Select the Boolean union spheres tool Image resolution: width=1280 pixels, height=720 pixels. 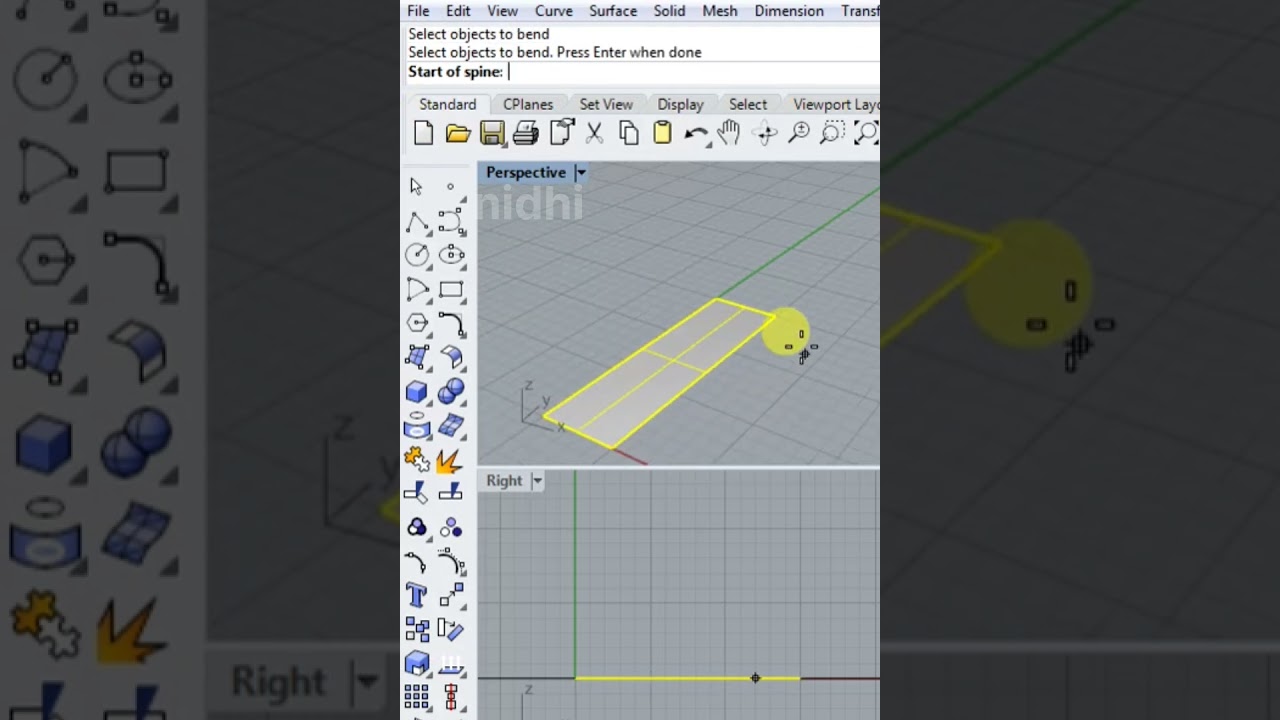[451, 391]
